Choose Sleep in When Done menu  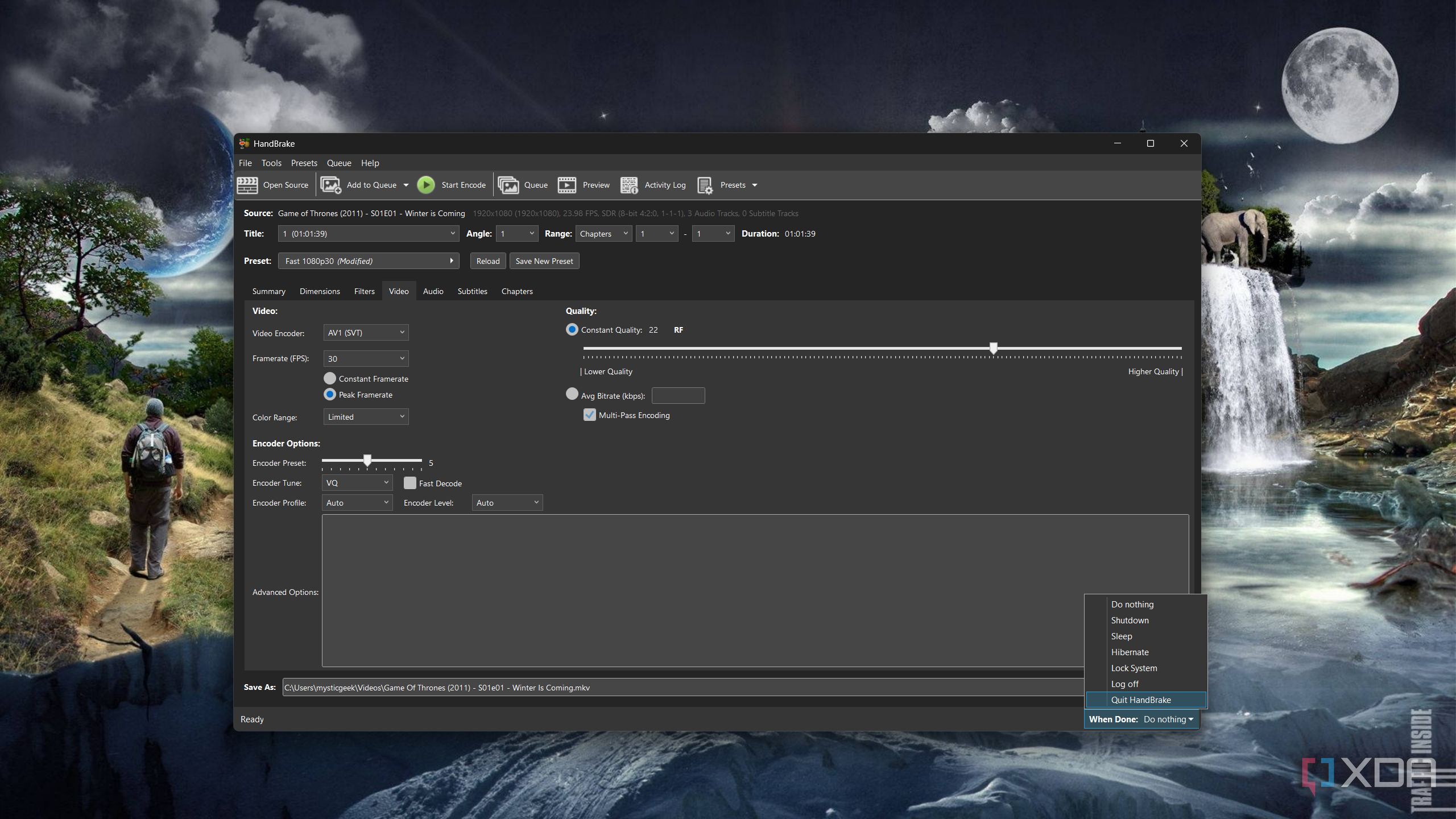pyautogui.click(x=1146, y=636)
